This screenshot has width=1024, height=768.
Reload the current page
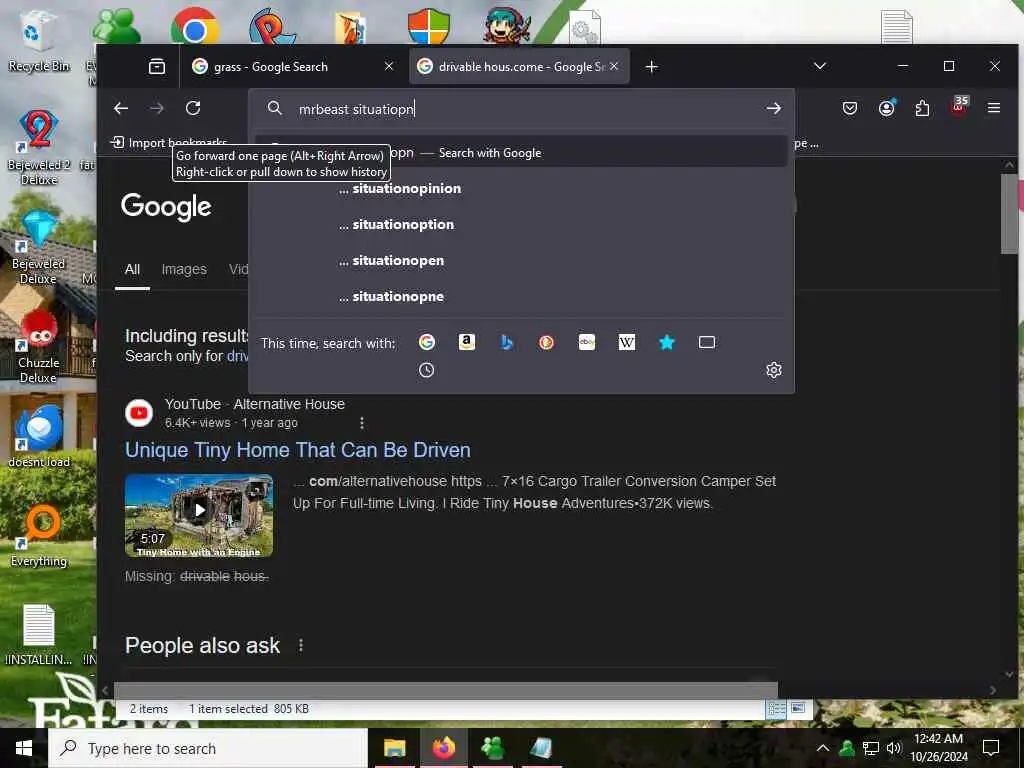pos(193,108)
